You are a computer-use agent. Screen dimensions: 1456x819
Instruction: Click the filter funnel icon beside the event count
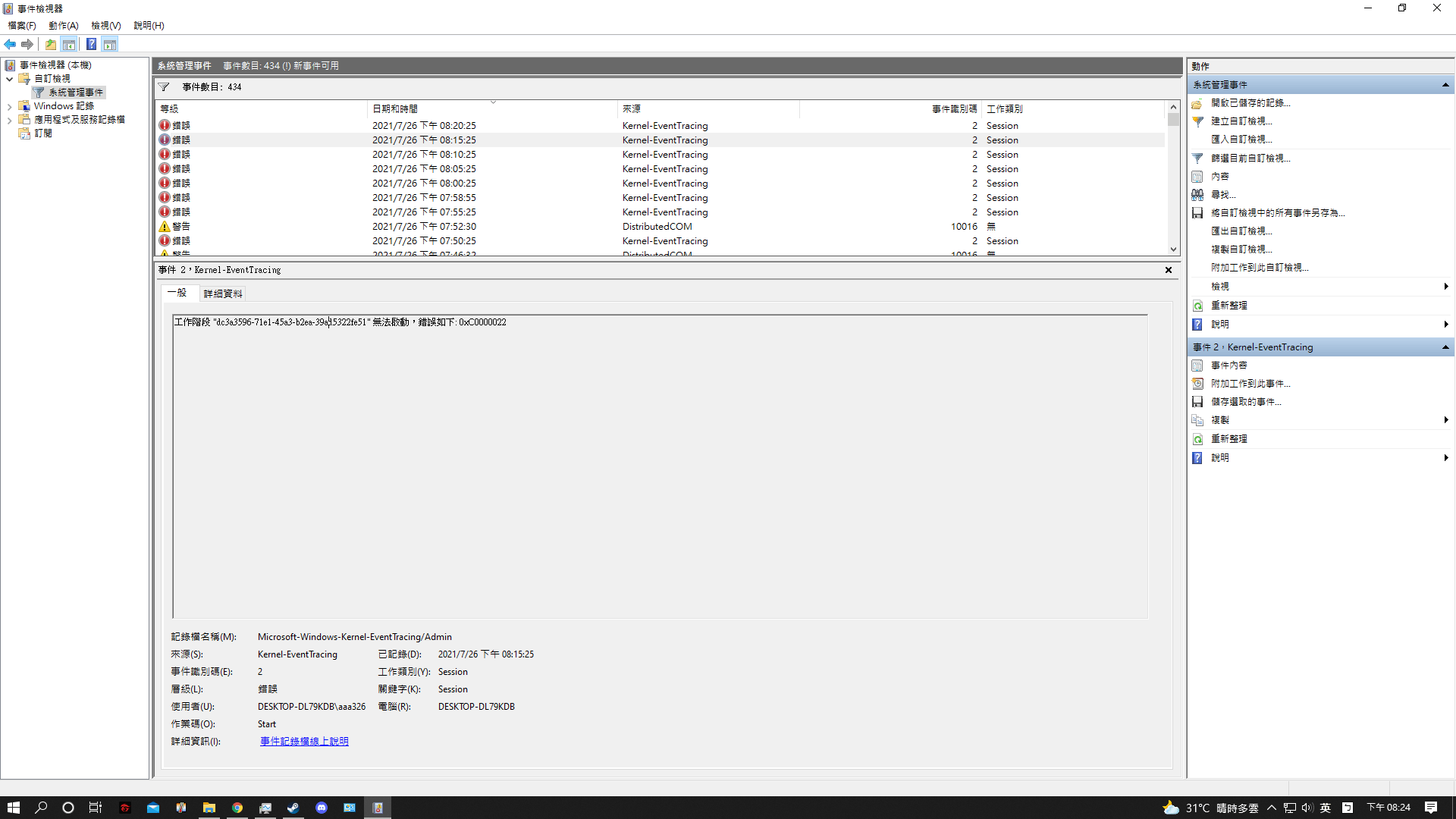click(164, 87)
